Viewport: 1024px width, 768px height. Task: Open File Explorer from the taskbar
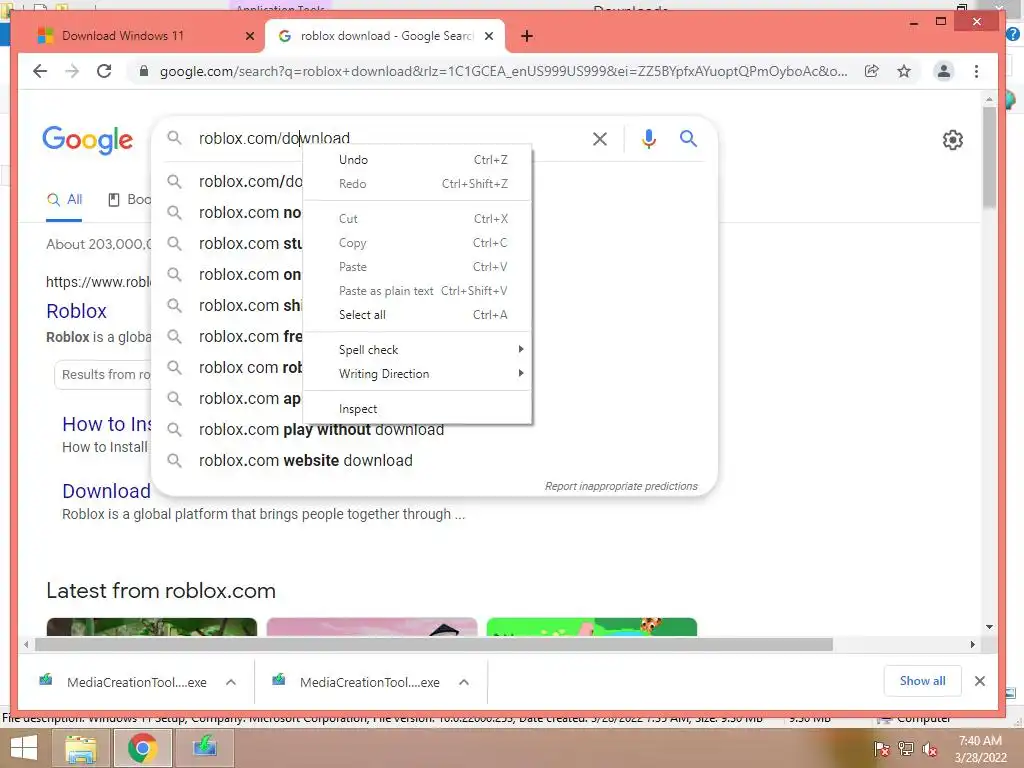(81, 748)
